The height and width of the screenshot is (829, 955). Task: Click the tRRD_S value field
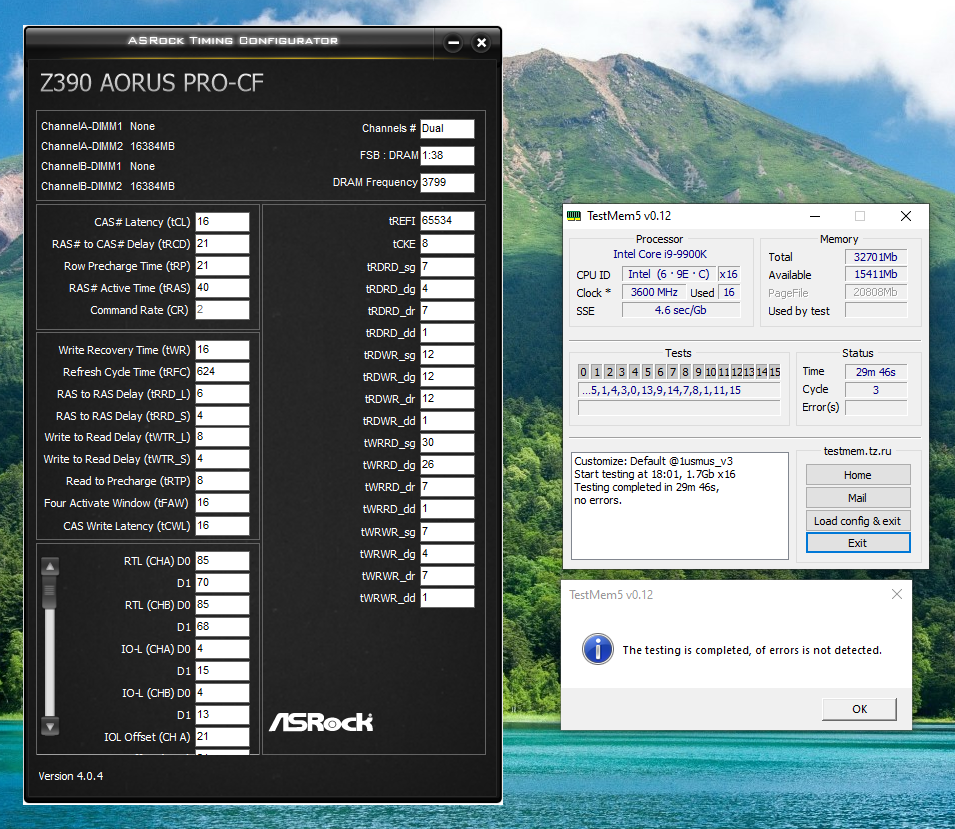[x=222, y=415]
